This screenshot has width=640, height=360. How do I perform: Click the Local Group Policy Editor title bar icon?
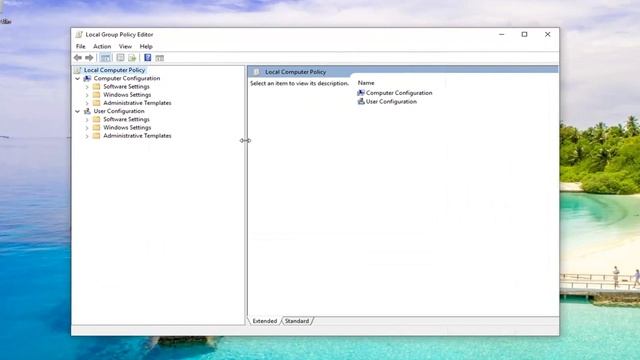pyautogui.click(x=79, y=35)
